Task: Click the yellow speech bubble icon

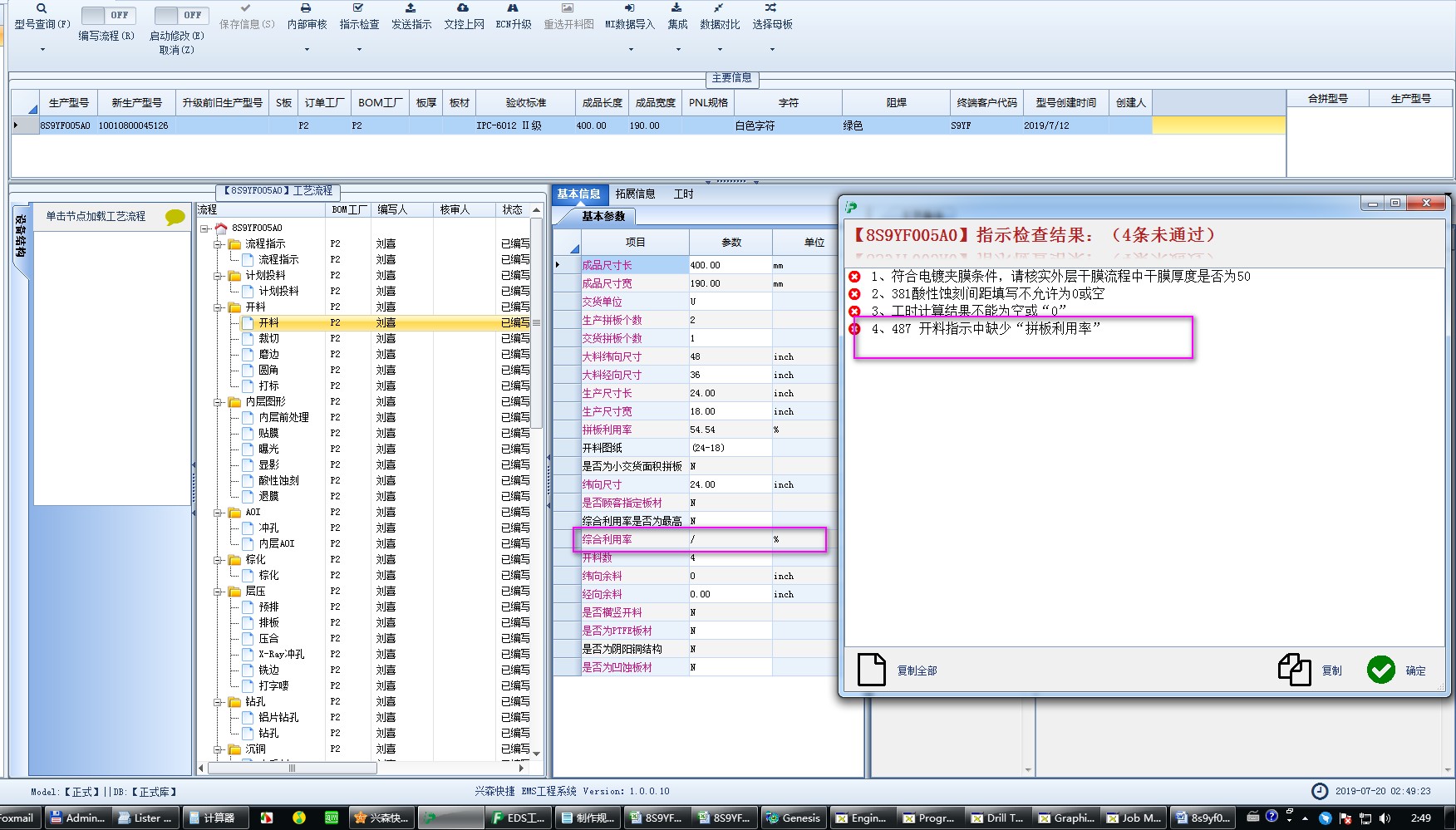Action: point(175,217)
